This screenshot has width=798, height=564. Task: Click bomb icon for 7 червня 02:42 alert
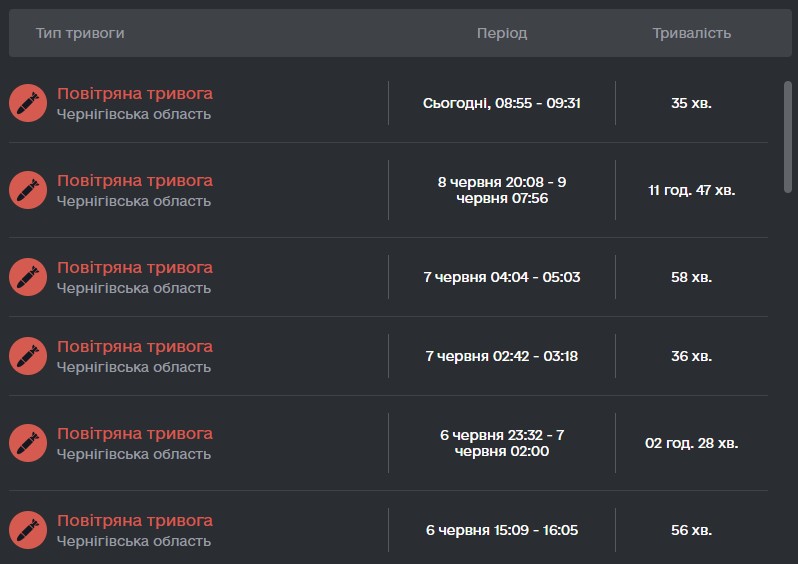coord(28,356)
